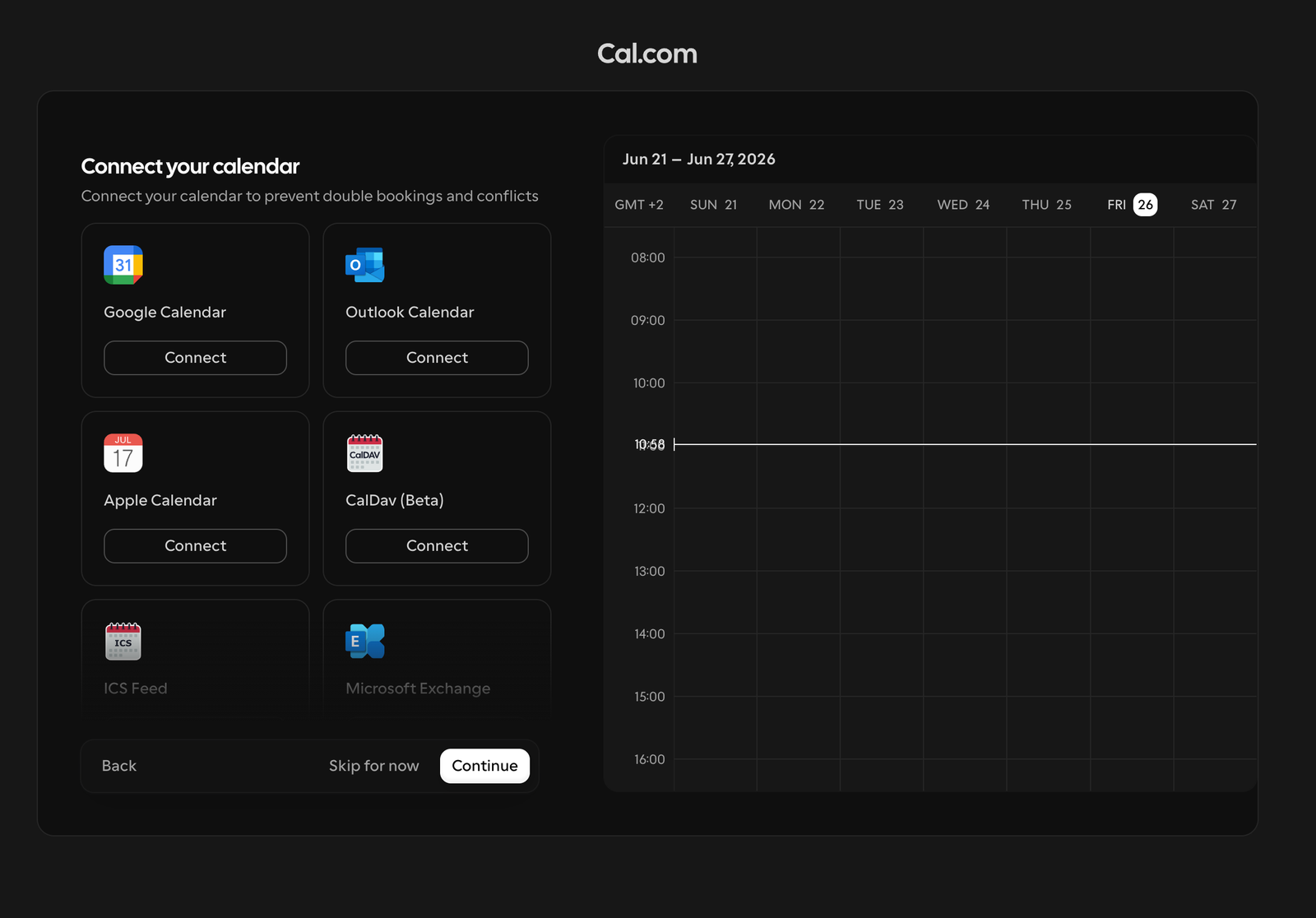Image resolution: width=1316 pixels, height=918 pixels.
Task: Select the TUE 23 column header
Action: click(x=880, y=205)
